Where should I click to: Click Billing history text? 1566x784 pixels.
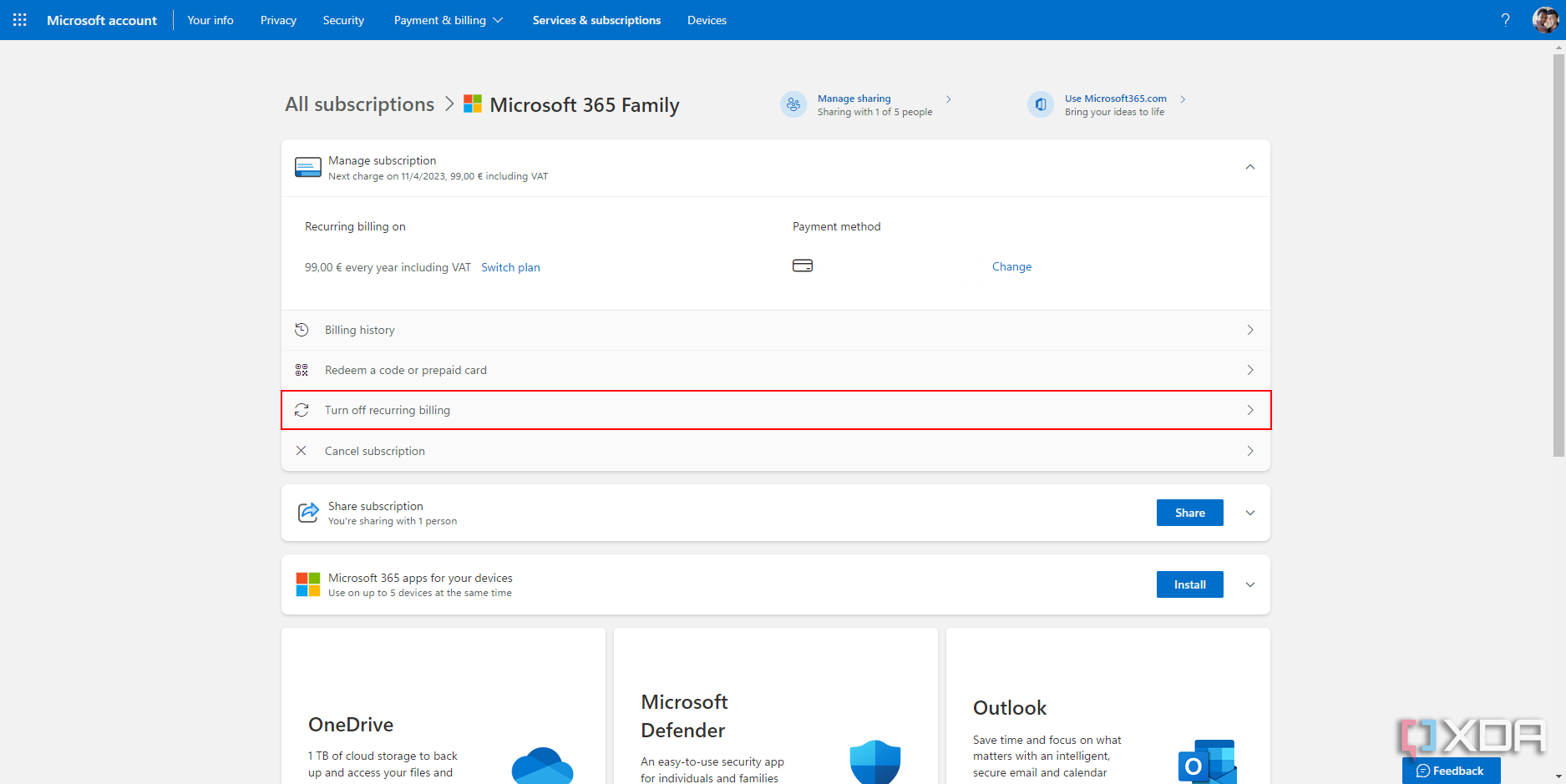pyautogui.click(x=360, y=330)
